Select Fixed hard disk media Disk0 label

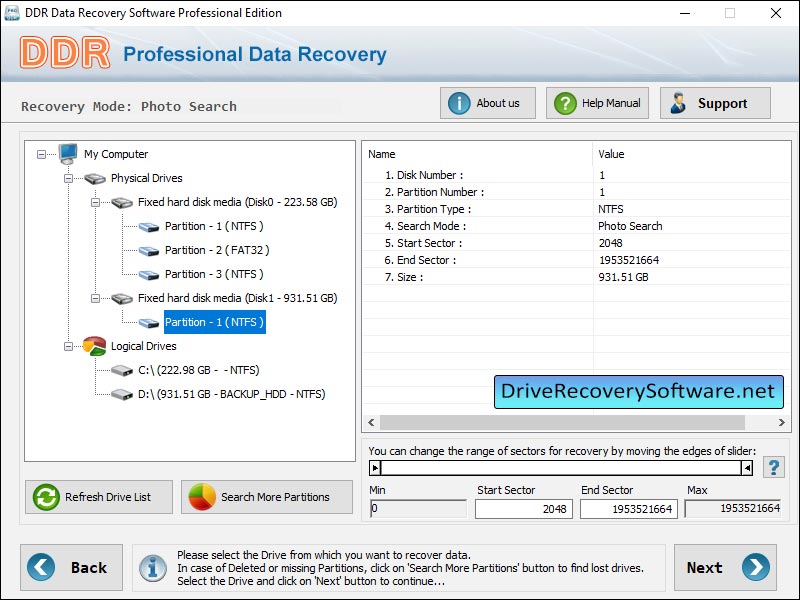(238, 202)
